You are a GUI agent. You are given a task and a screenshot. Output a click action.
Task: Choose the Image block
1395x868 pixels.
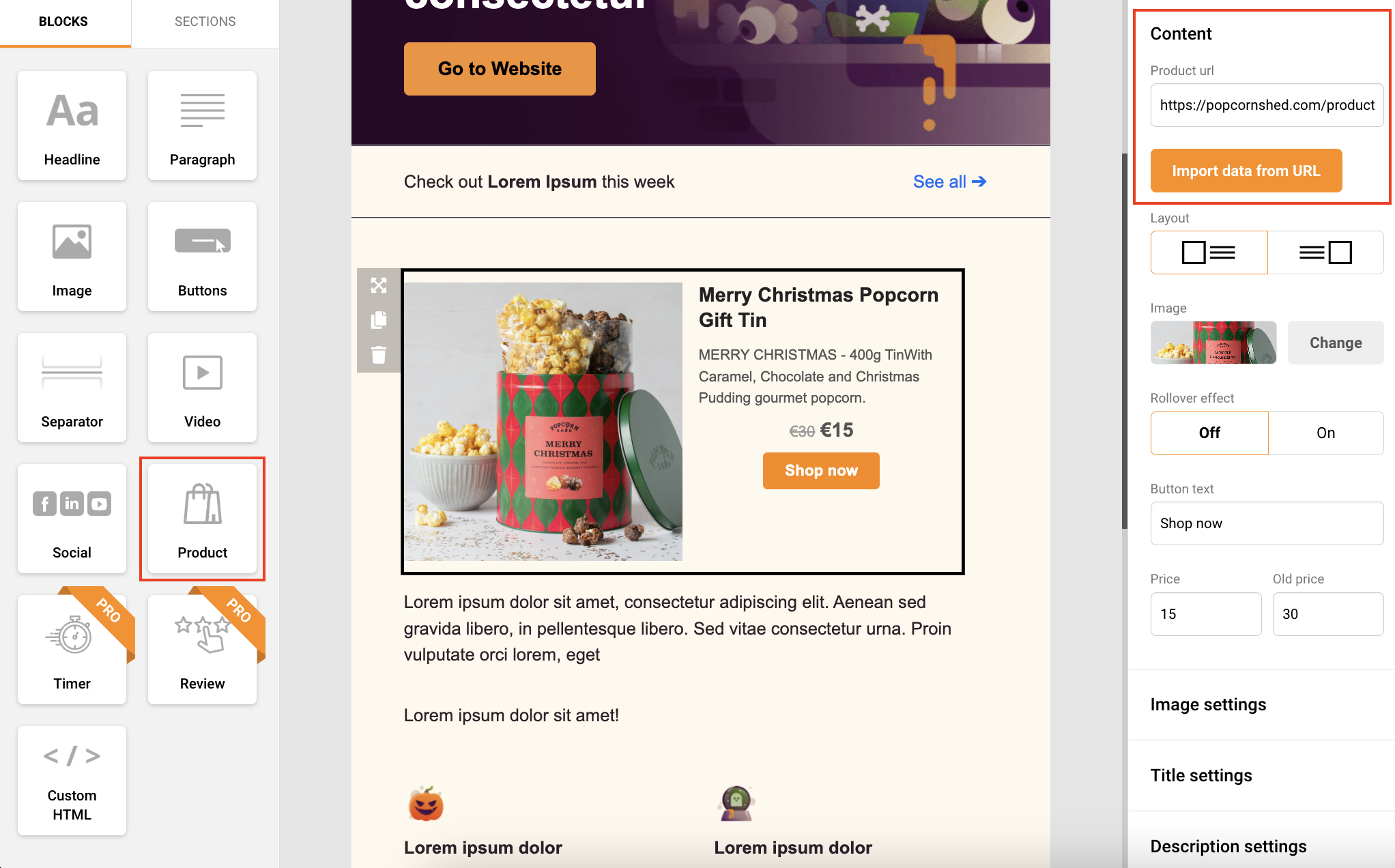point(72,257)
